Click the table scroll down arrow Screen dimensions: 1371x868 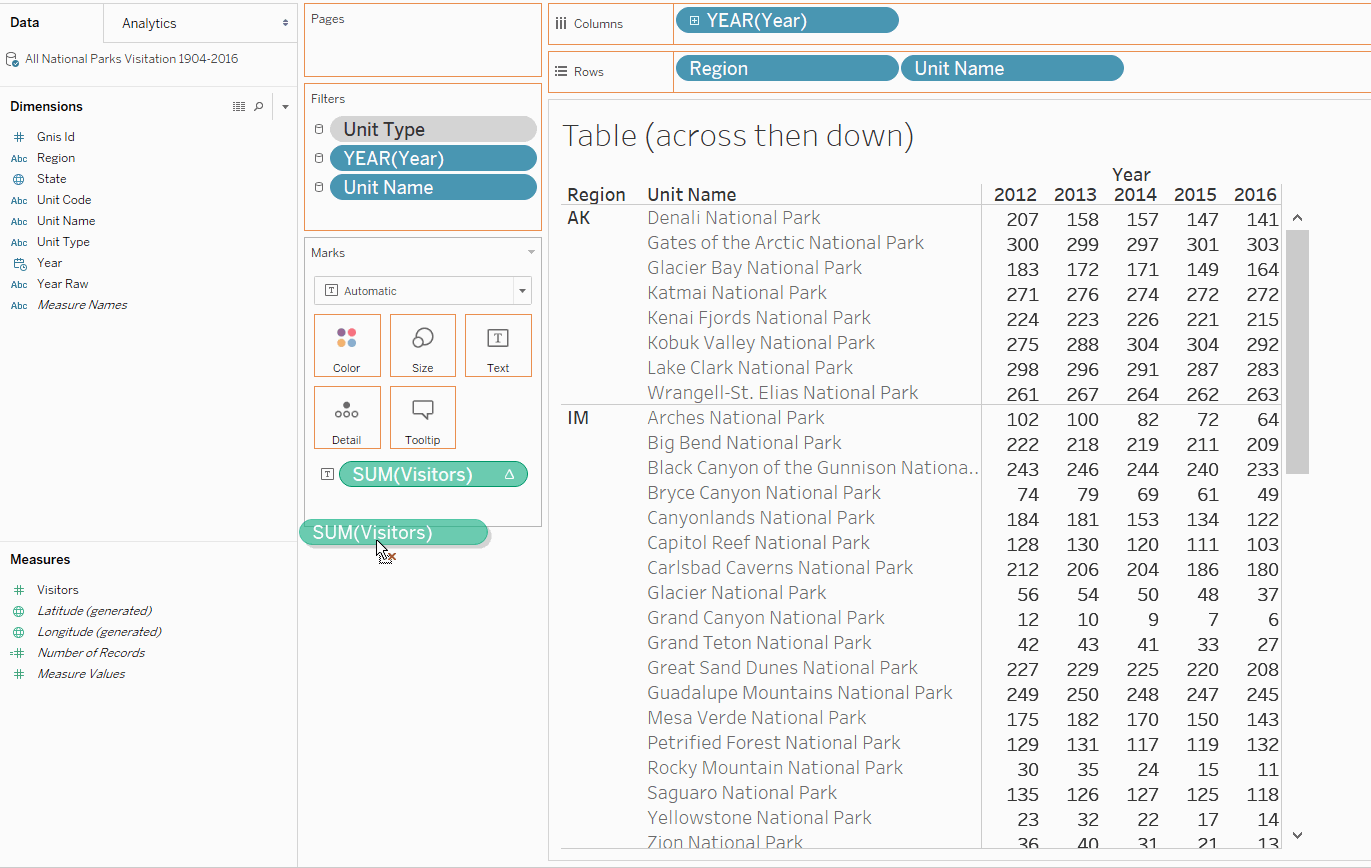pyautogui.click(x=1297, y=834)
